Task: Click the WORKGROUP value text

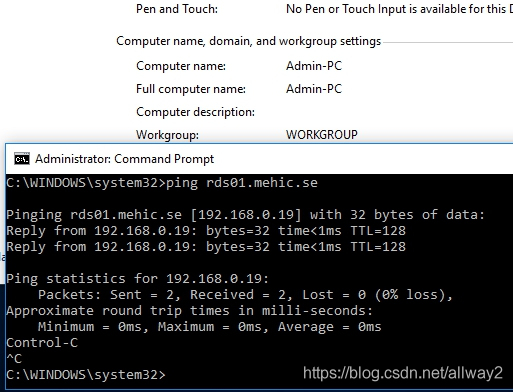Action: (x=322, y=135)
